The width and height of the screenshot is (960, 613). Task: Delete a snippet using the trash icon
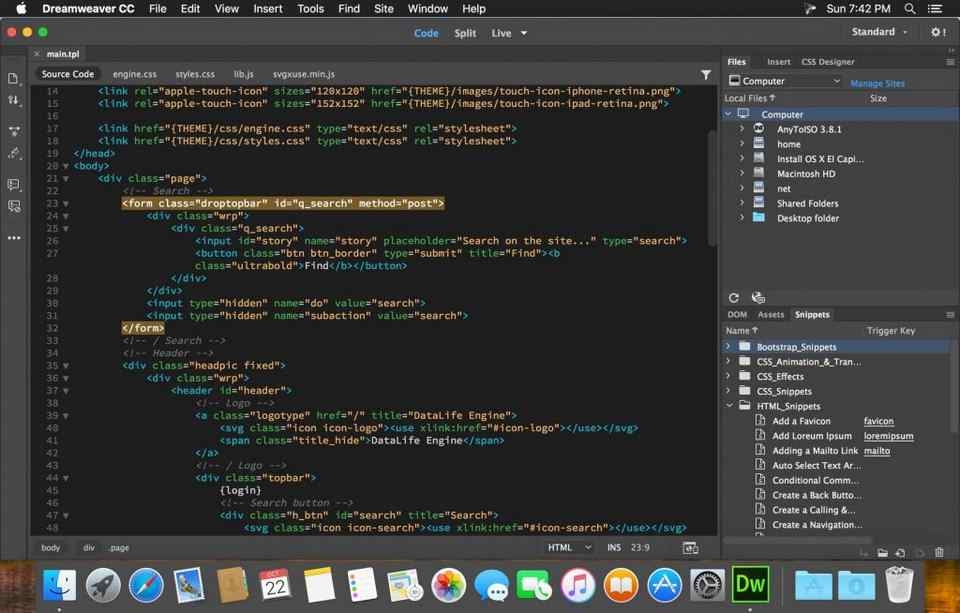(x=938, y=552)
